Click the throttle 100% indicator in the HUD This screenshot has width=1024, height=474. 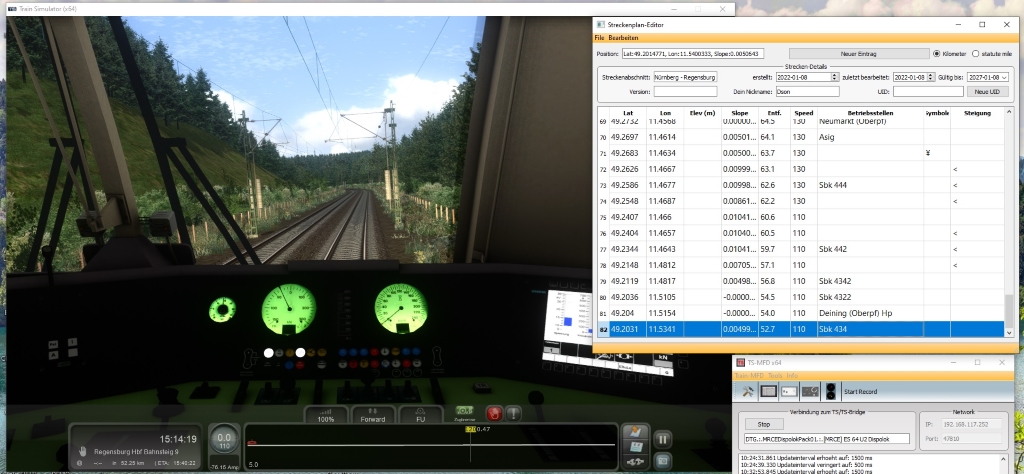325,415
